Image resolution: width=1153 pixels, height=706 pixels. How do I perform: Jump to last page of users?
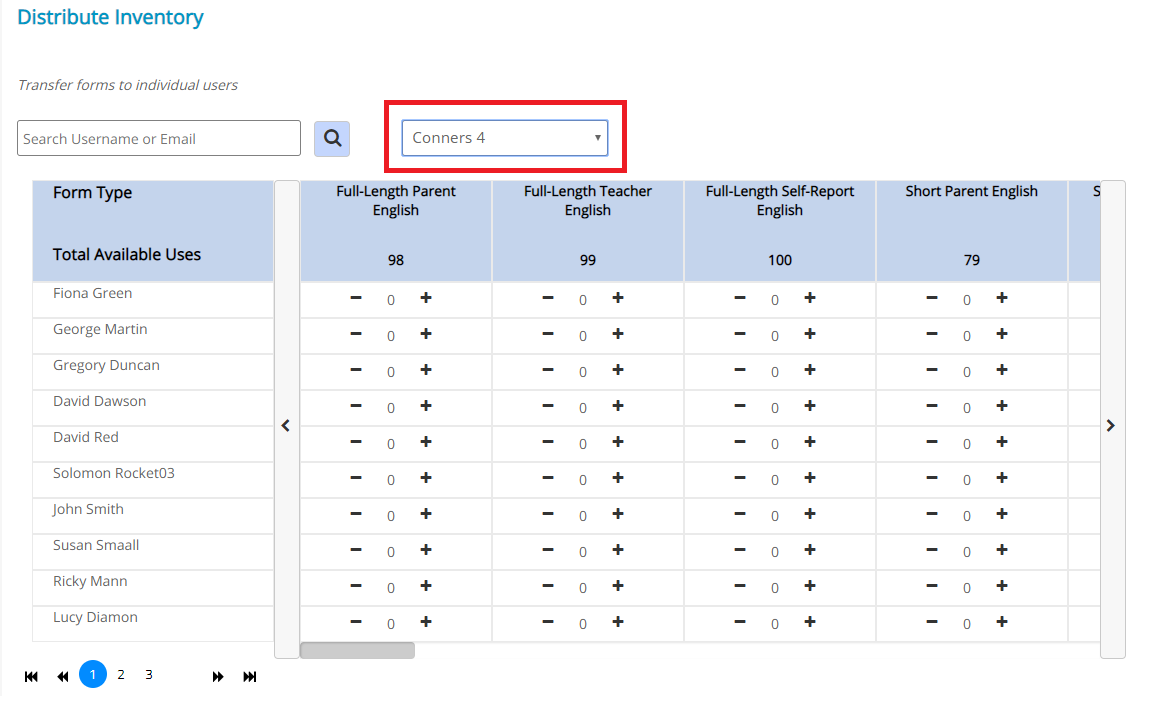click(x=250, y=677)
